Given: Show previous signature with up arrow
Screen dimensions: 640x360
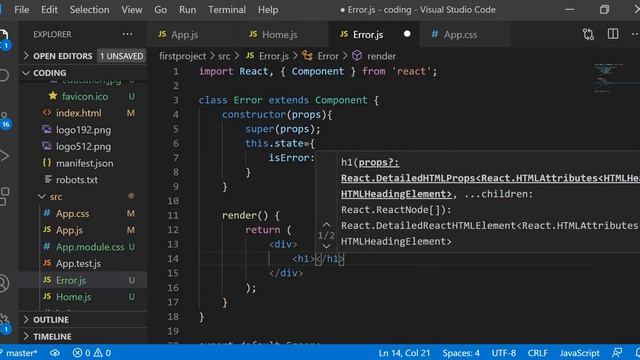Looking at the screenshot, I should pyautogui.click(x=326, y=225).
